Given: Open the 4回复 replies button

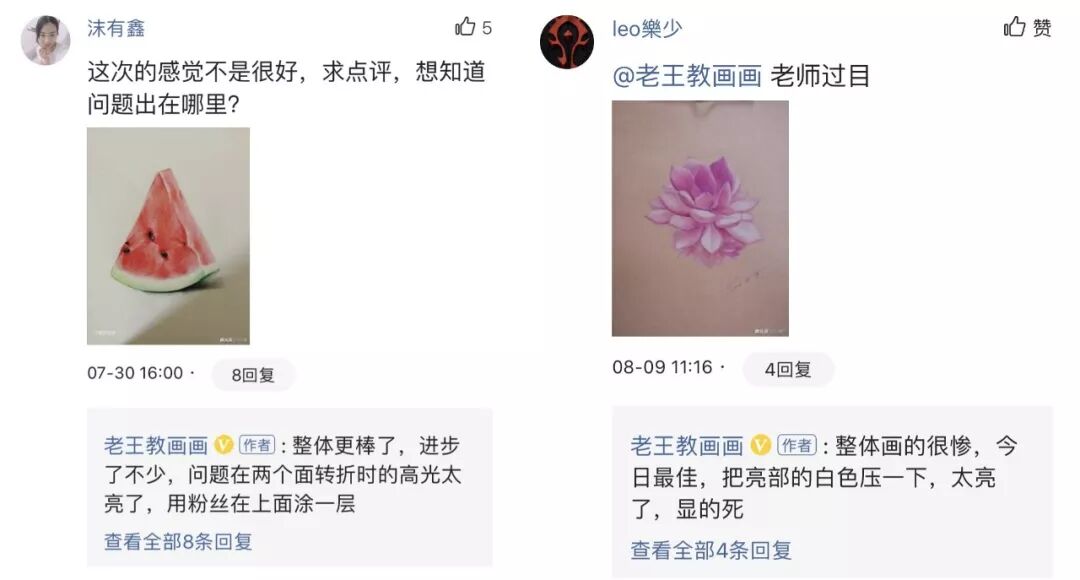Looking at the screenshot, I should tap(788, 369).
